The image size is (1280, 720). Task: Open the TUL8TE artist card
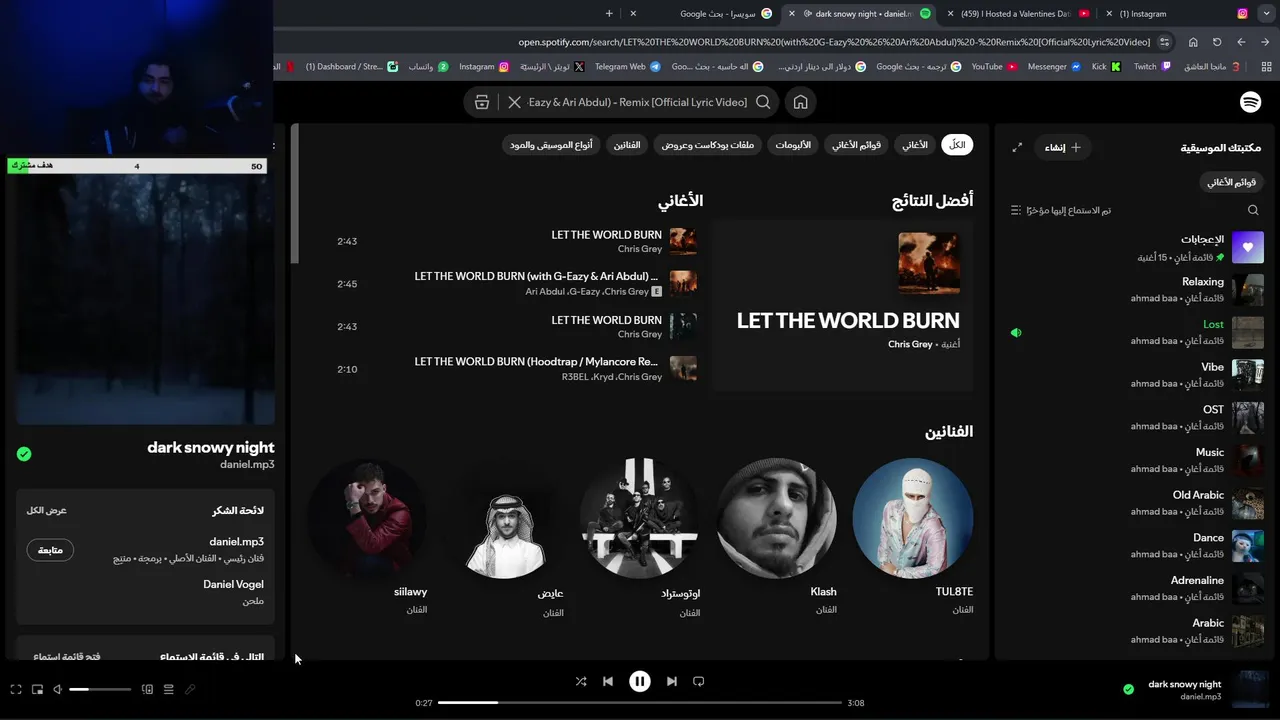coord(913,538)
